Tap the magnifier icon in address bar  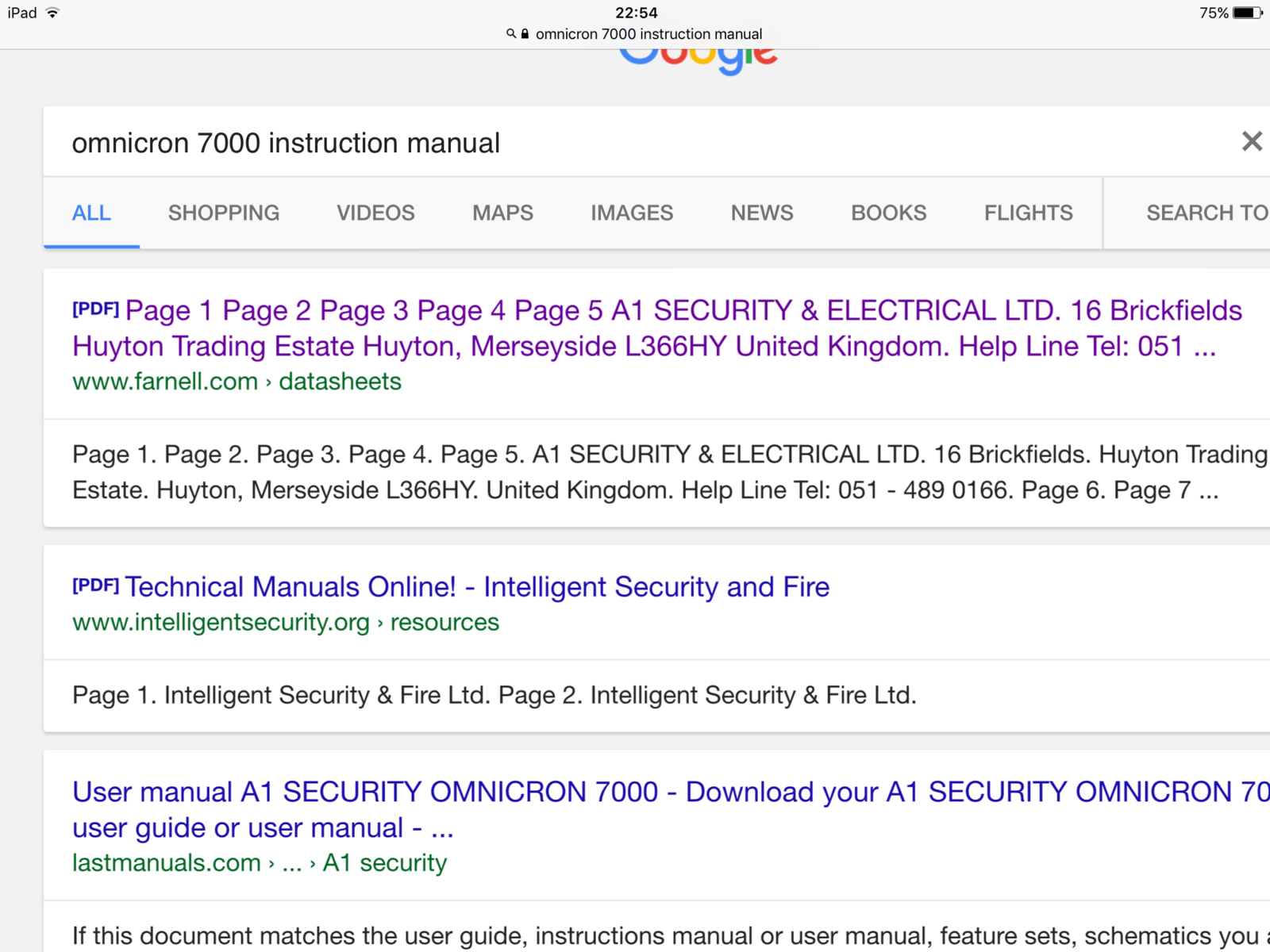[511, 34]
